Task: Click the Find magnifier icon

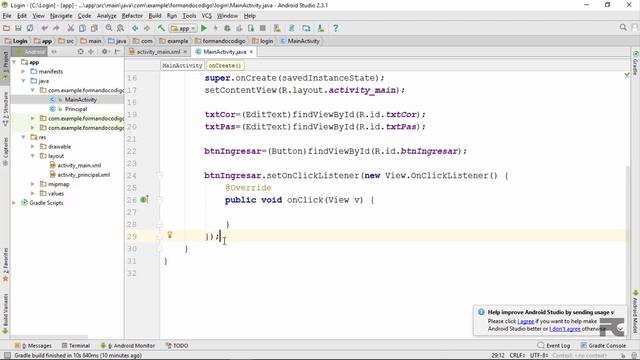Action: 109,28
